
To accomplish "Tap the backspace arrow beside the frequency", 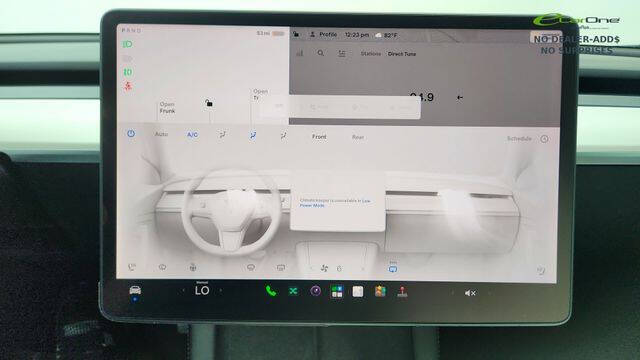I will pos(460,98).
